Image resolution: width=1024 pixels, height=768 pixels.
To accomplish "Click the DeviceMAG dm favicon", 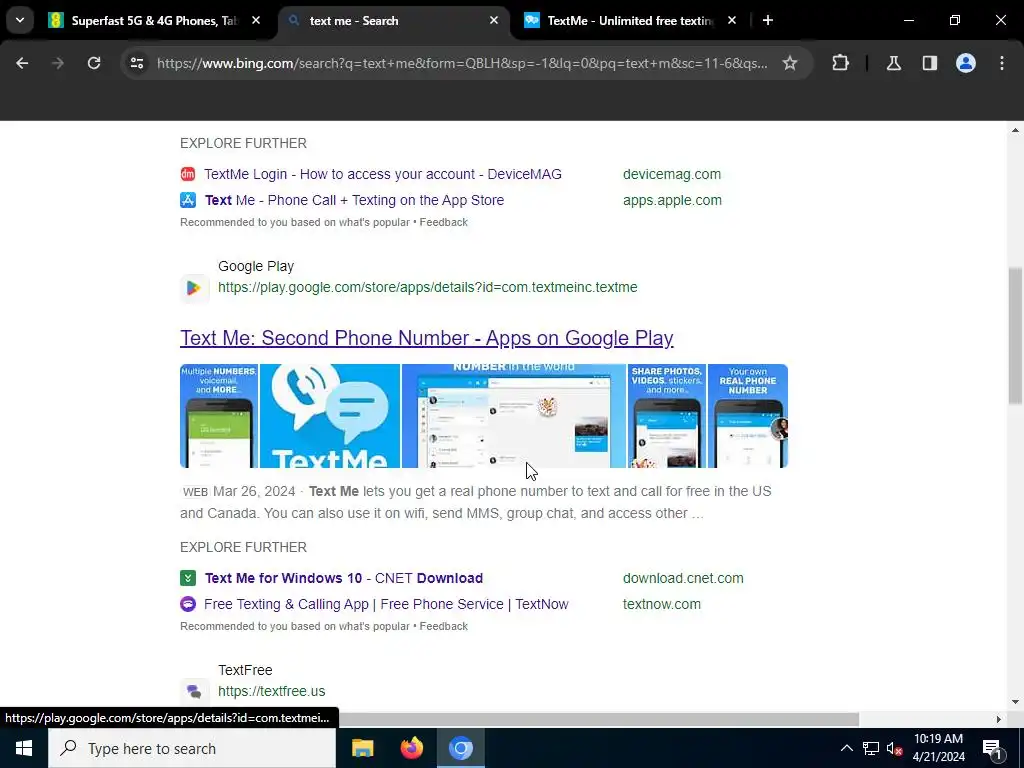I will pyautogui.click(x=188, y=174).
